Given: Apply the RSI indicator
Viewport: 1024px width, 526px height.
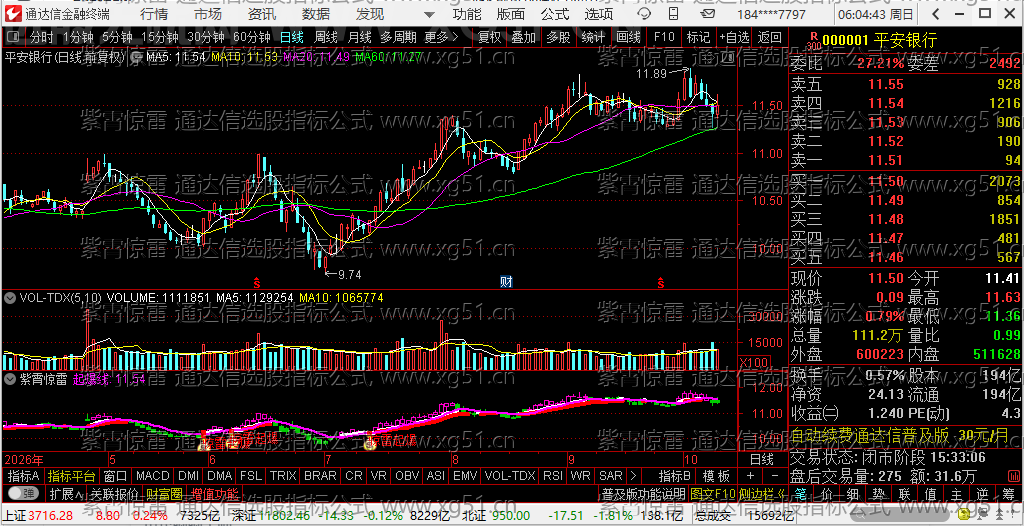Looking at the screenshot, I should point(552,476).
